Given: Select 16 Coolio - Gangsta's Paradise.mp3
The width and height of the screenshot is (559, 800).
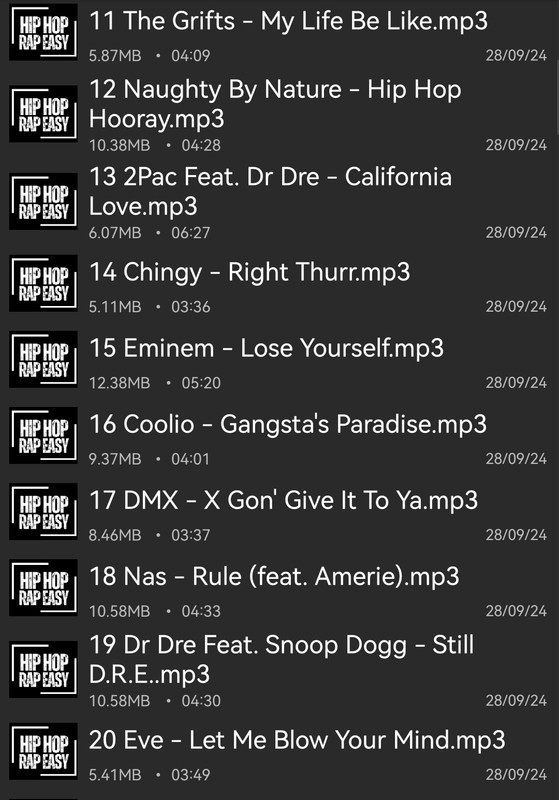Looking at the screenshot, I should [x=280, y=435].
